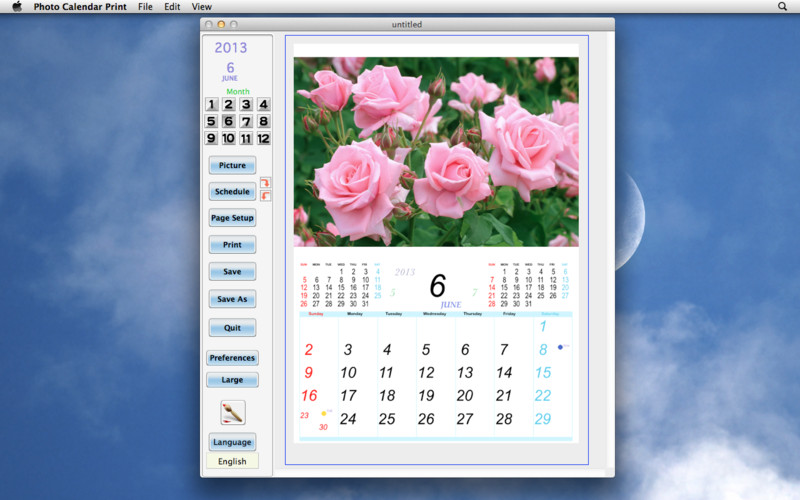Open Preferences
The height and width of the screenshot is (500, 800).
click(232, 358)
